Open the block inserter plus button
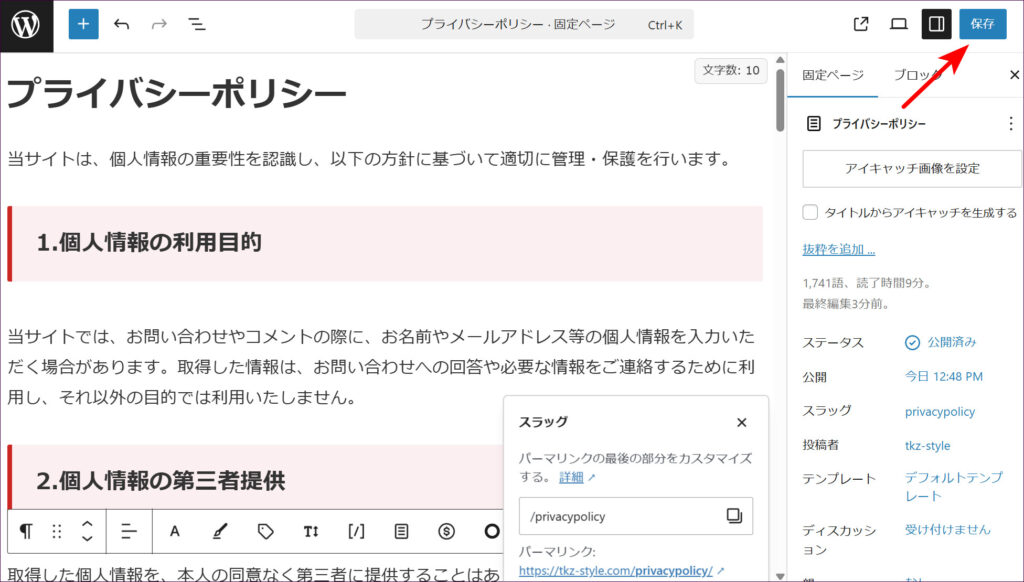This screenshot has height=582, width=1024. [84, 24]
